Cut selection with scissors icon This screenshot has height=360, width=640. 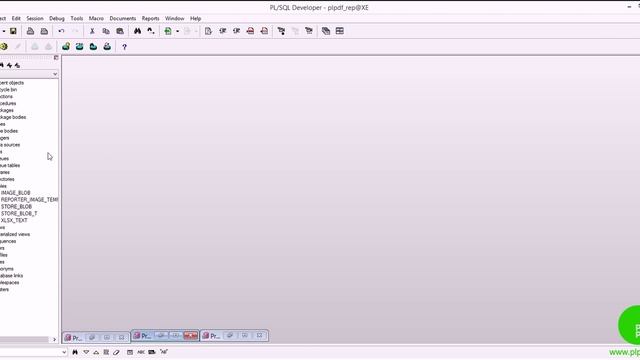[92, 31]
